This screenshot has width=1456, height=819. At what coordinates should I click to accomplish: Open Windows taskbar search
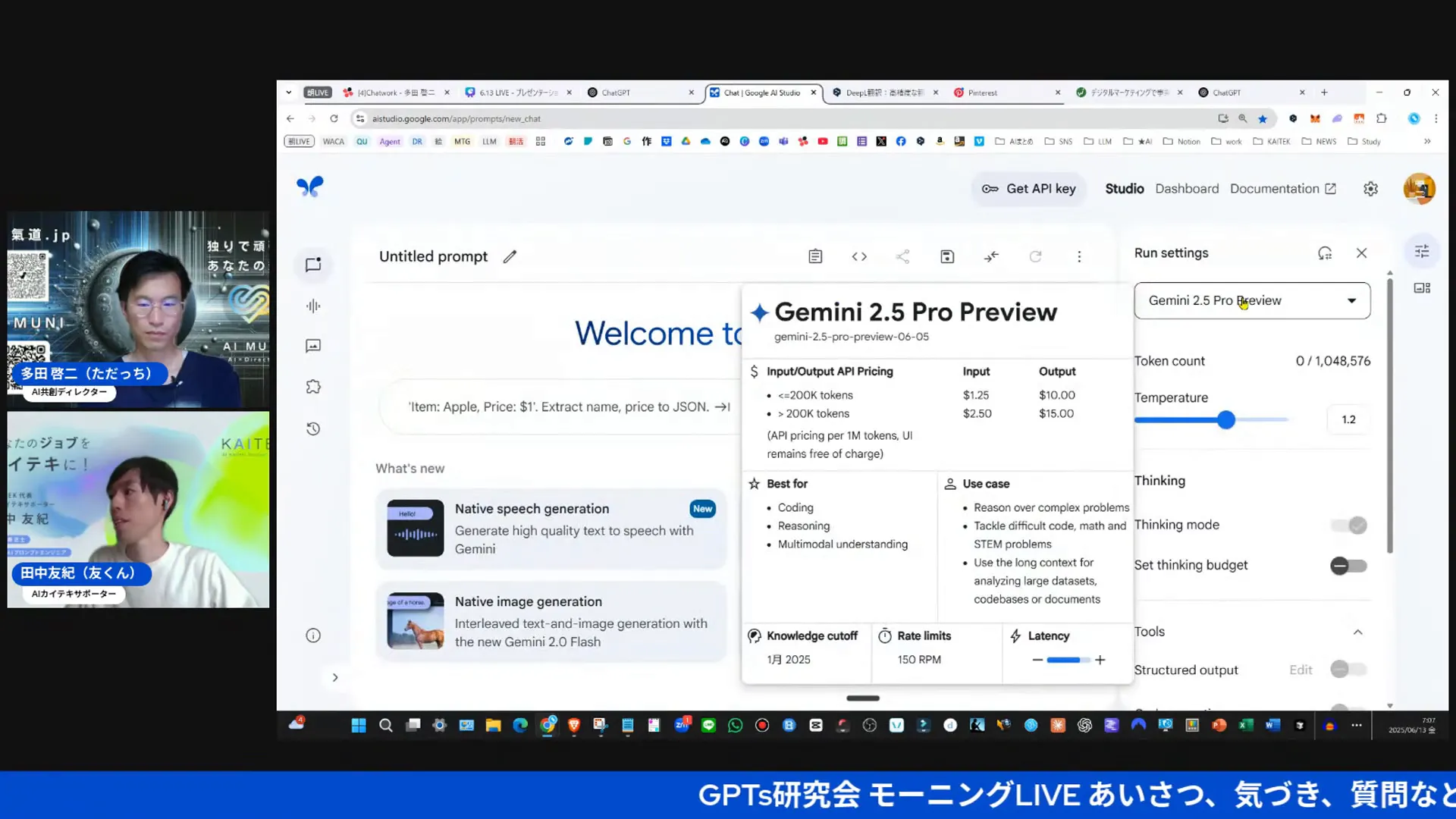385,725
